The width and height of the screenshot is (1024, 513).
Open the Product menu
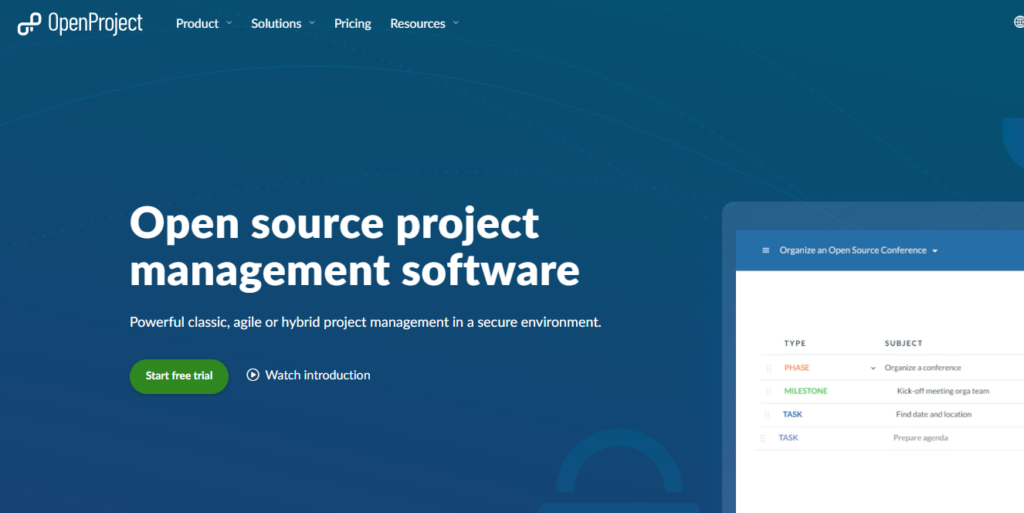[x=197, y=23]
